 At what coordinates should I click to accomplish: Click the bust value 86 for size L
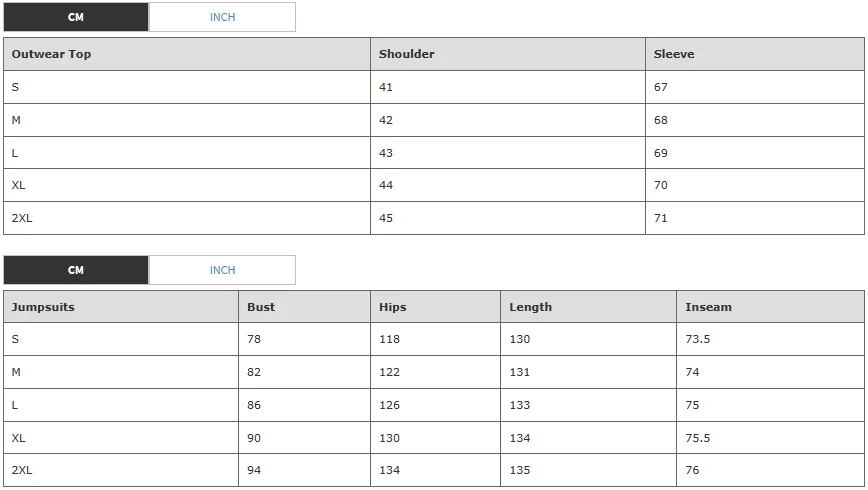pyautogui.click(x=254, y=405)
